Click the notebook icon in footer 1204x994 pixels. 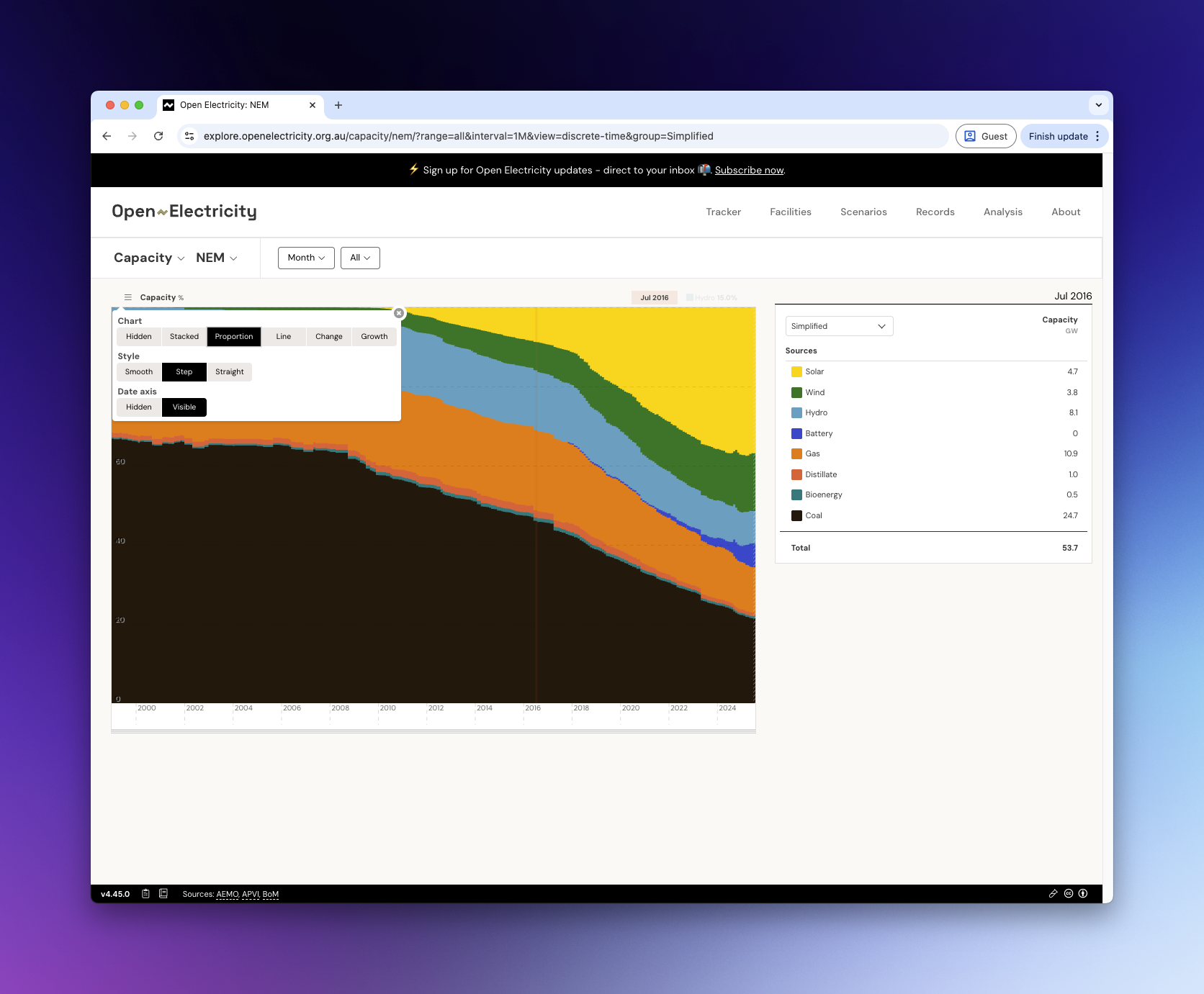(x=163, y=894)
